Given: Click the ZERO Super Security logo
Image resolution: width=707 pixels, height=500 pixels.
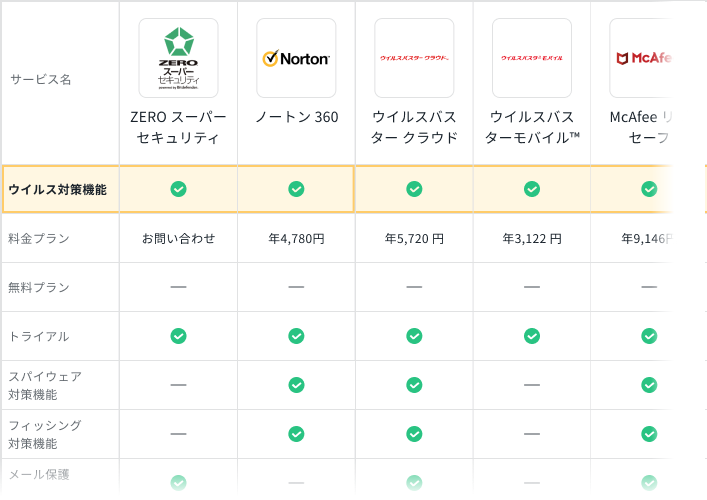Looking at the screenshot, I should 178,58.
